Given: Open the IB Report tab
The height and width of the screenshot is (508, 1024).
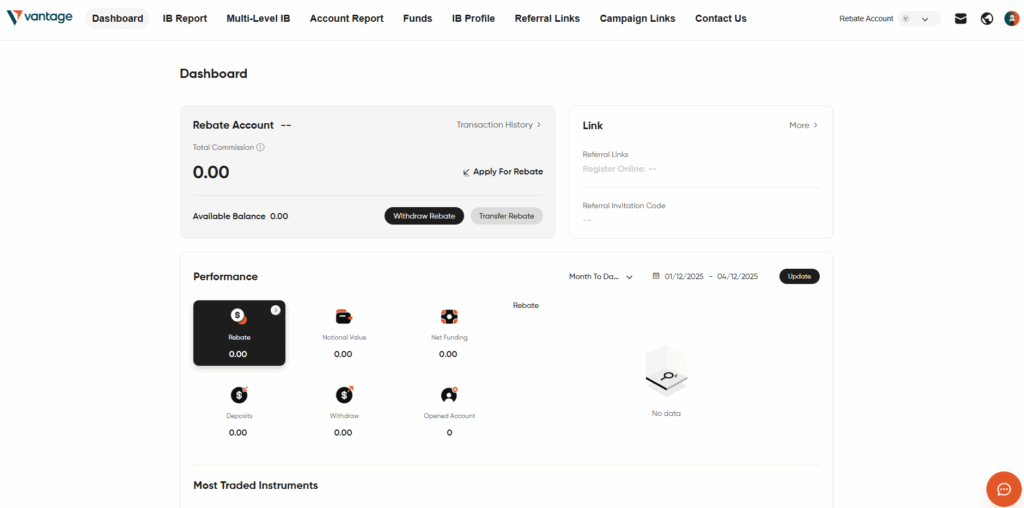Looking at the screenshot, I should click(185, 18).
